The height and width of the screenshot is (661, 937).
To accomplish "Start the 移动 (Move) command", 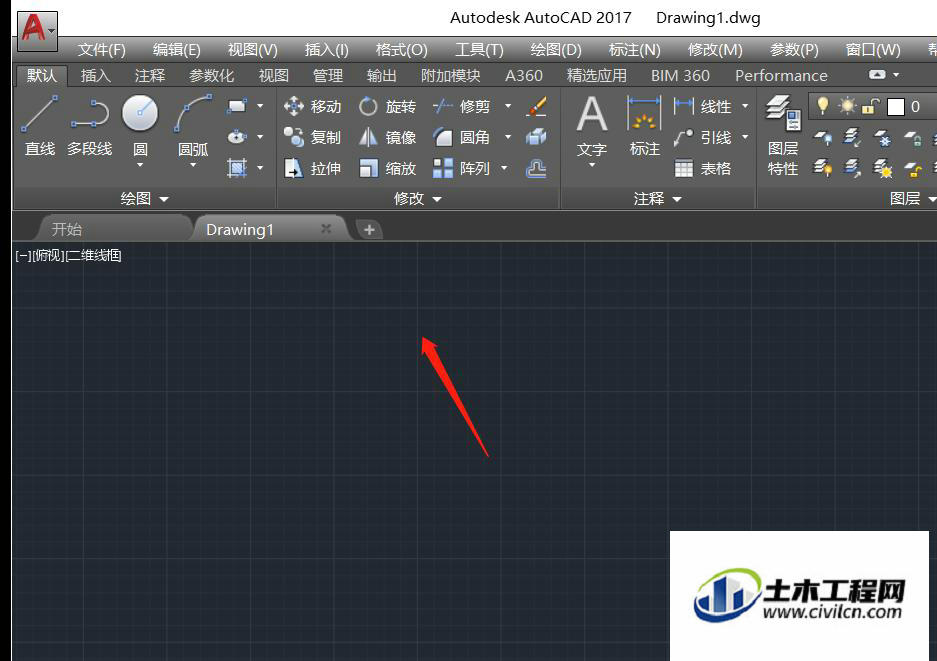I will pos(312,106).
